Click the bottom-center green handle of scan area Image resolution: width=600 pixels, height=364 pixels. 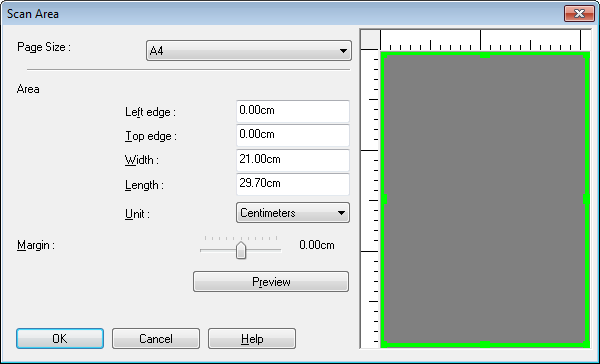coord(485,344)
